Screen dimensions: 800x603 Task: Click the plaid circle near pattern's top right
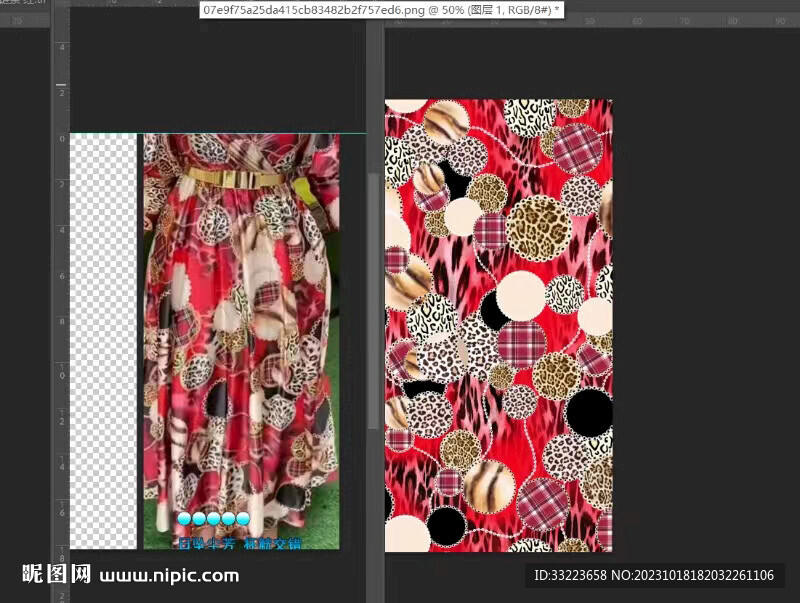click(x=578, y=148)
